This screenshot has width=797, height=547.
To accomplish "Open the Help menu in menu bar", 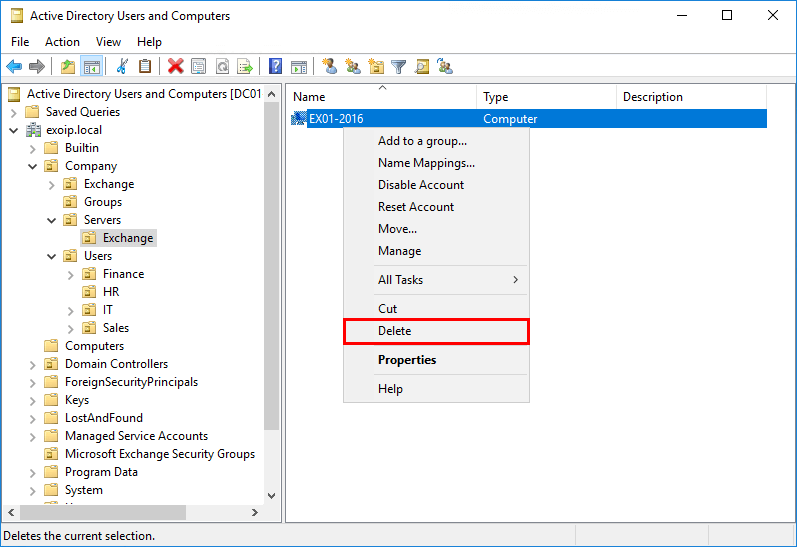I will (149, 42).
